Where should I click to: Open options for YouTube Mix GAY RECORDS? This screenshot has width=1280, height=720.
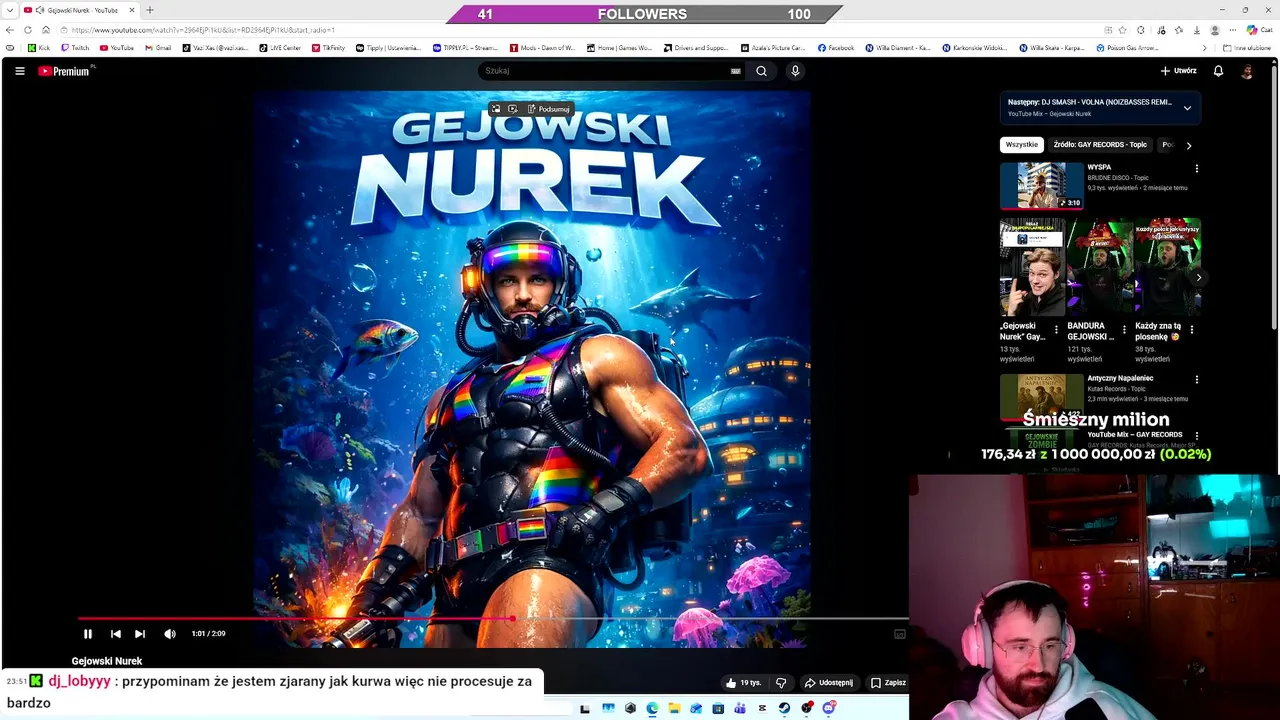pos(1196,436)
